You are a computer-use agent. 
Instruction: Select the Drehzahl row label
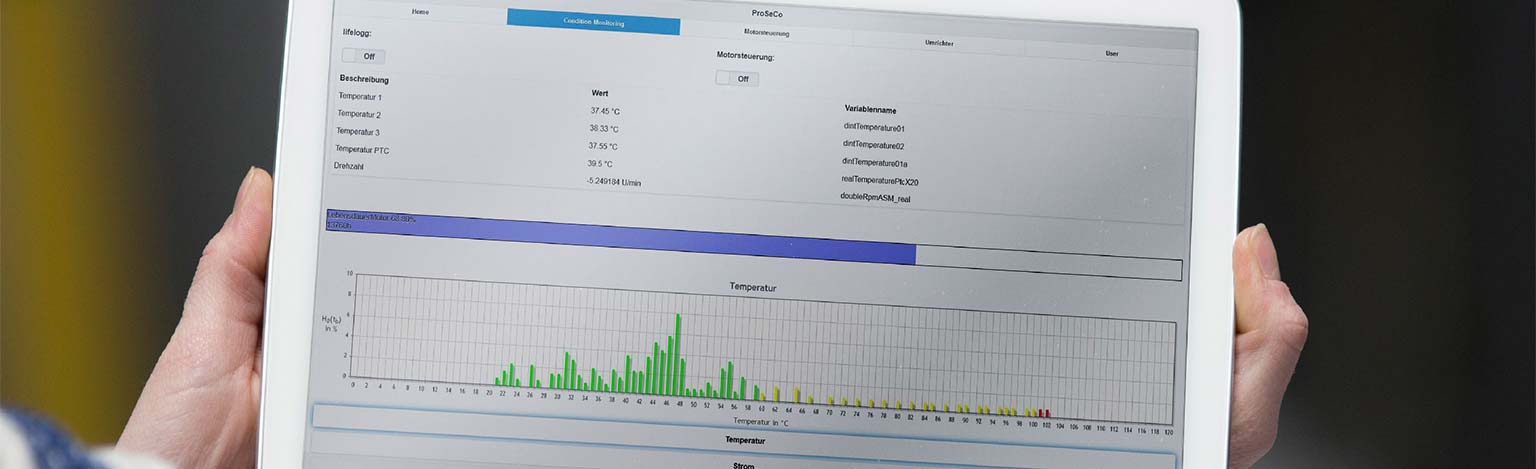(x=350, y=166)
